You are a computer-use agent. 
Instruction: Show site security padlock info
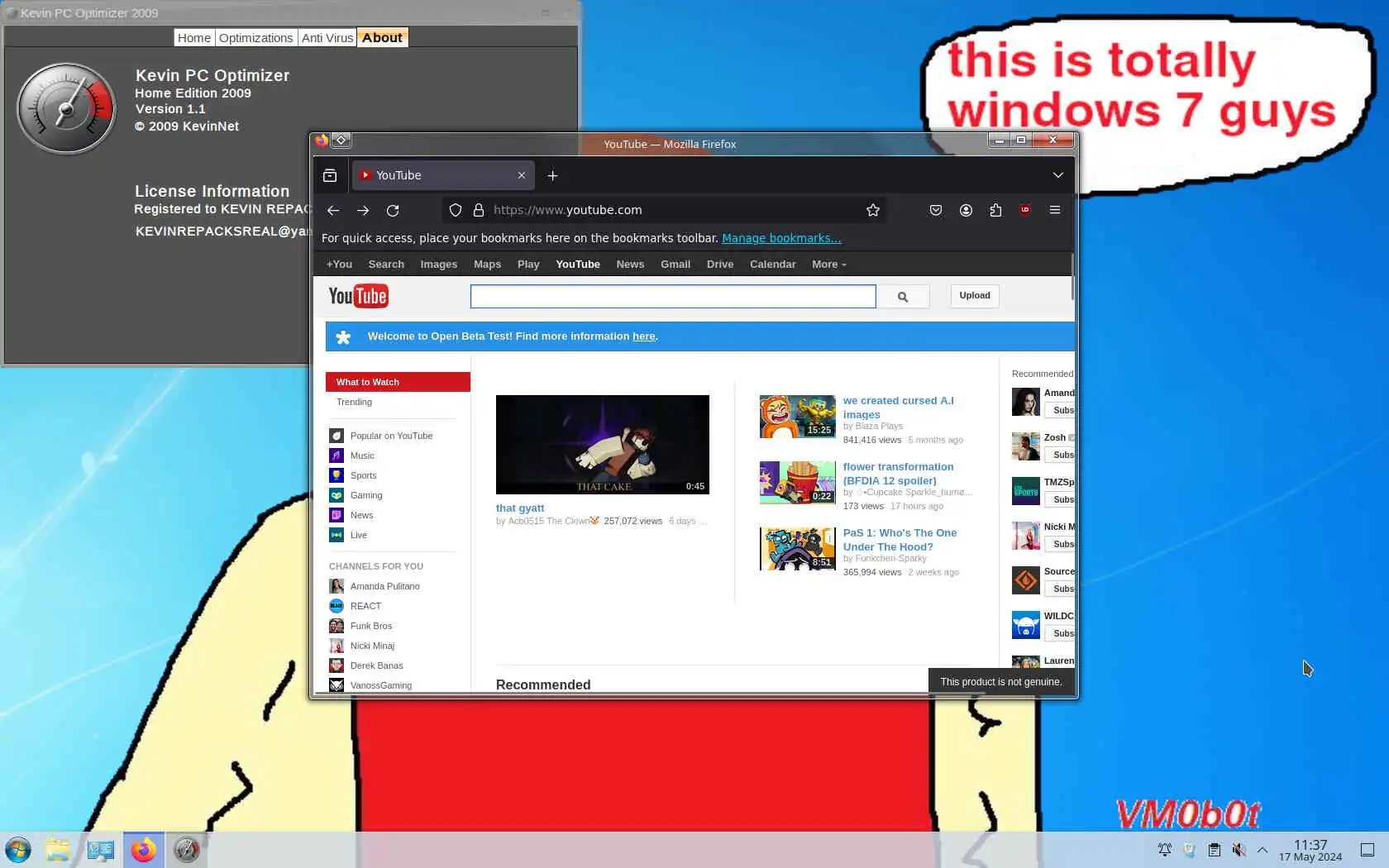(x=478, y=210)
